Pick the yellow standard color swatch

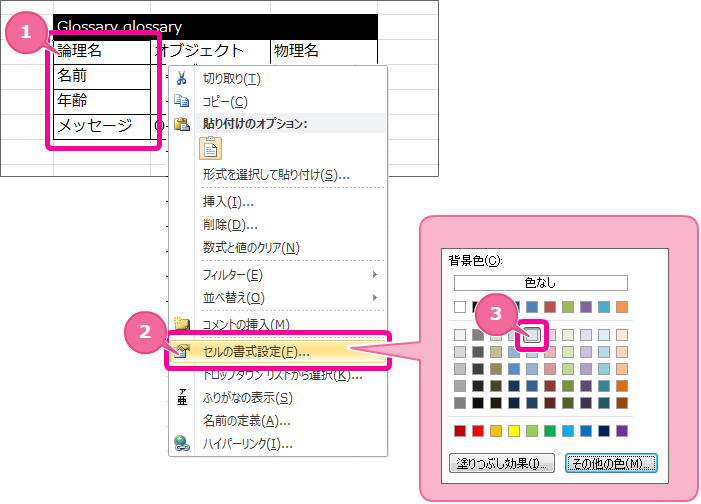click(514, 431)
